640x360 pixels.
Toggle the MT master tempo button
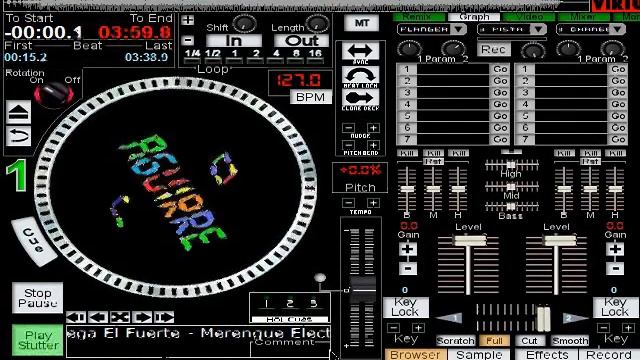point(361,23)
